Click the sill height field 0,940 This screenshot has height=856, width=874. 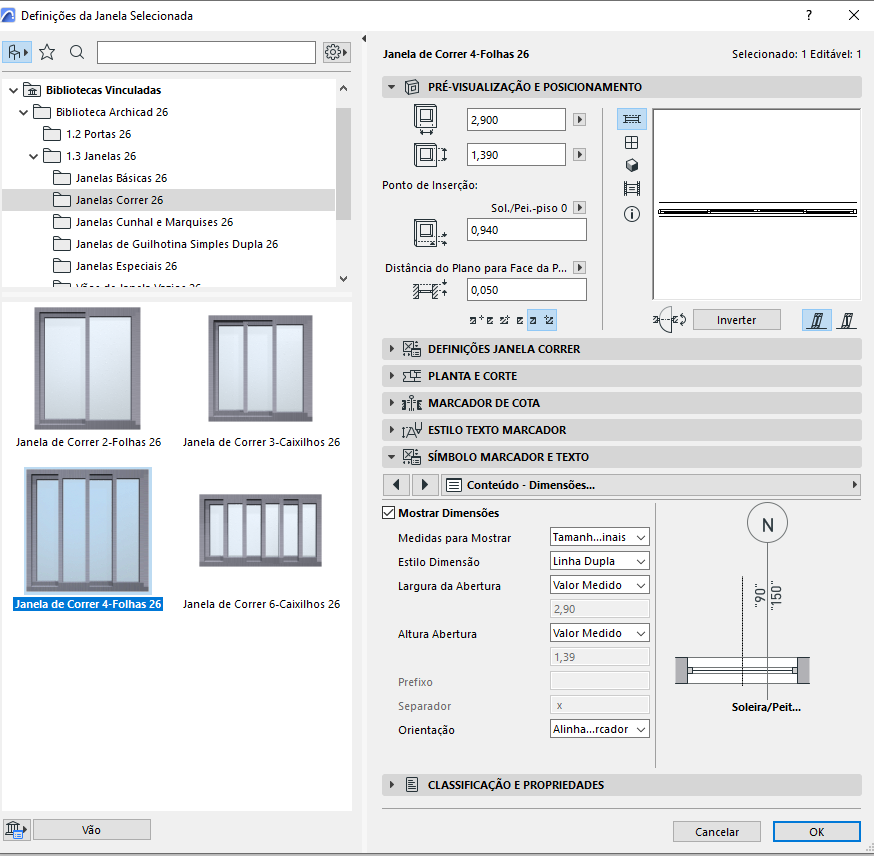(x=527, y=230)
